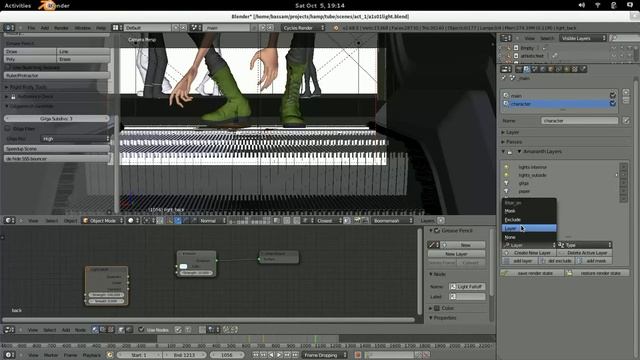
Task: Toggle the main render layer checkbox
Action: click(612, 96)
